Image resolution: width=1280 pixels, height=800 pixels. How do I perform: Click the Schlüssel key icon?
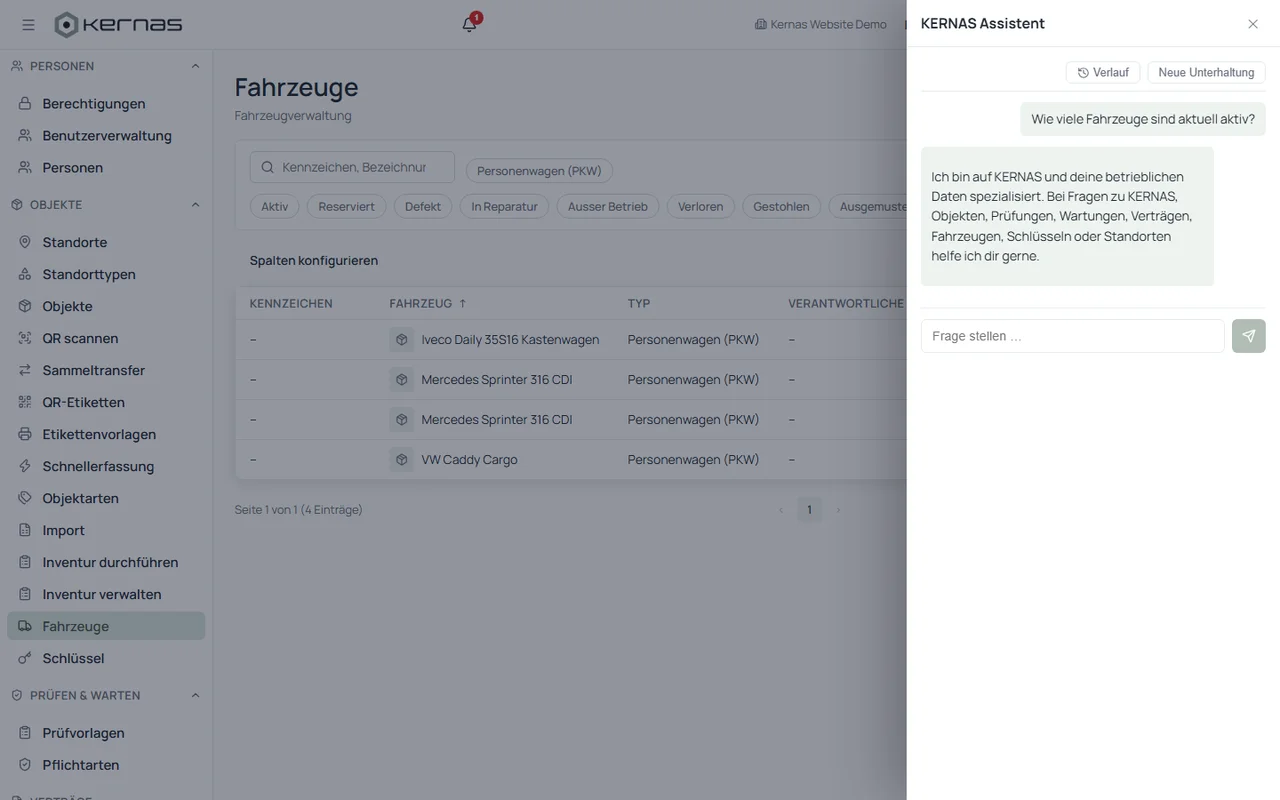point(25,658)
